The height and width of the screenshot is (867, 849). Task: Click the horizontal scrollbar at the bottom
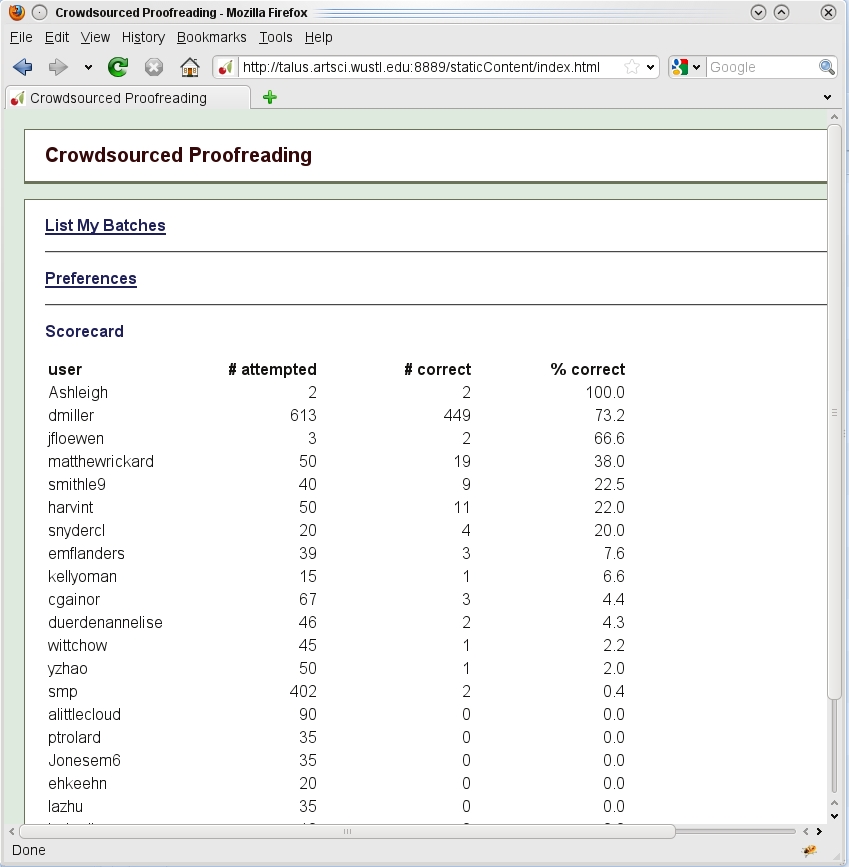pos(347,831)
